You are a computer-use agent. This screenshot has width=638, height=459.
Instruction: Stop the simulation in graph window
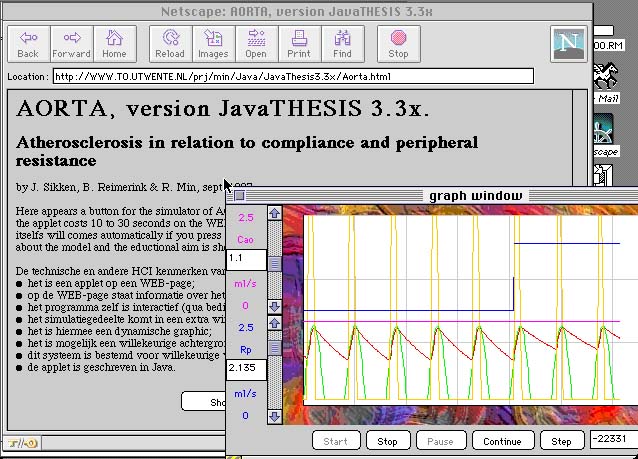click(388, 441)
